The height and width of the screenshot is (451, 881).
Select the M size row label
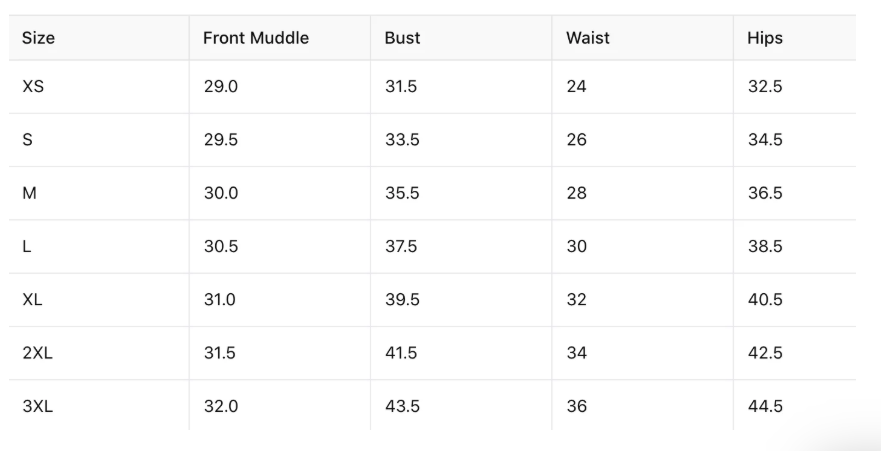(x=29, y=193)
